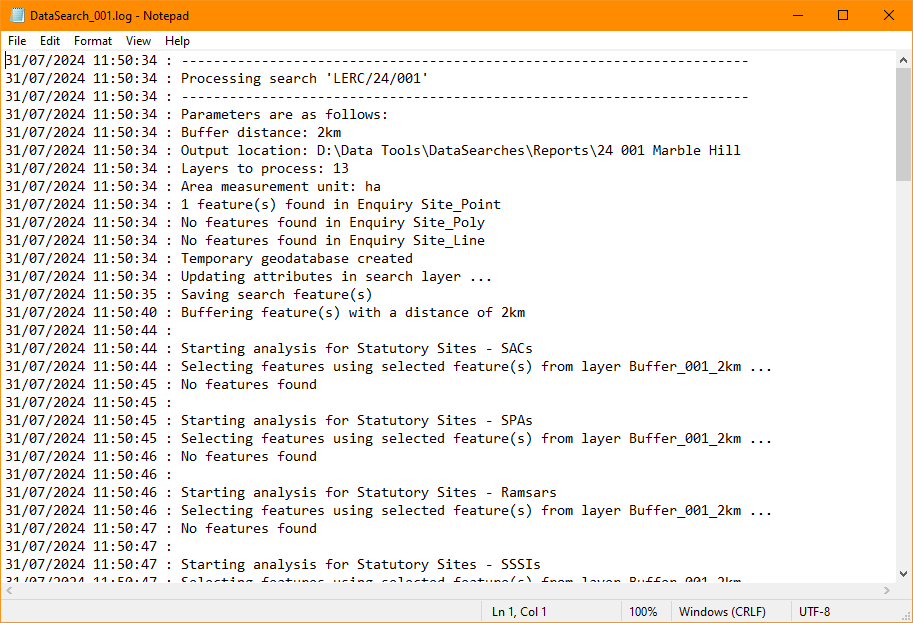Click the horizontal scrollbar right arrow
The height and width of the screenshot is (623, 913).
[x=887, y=590]
